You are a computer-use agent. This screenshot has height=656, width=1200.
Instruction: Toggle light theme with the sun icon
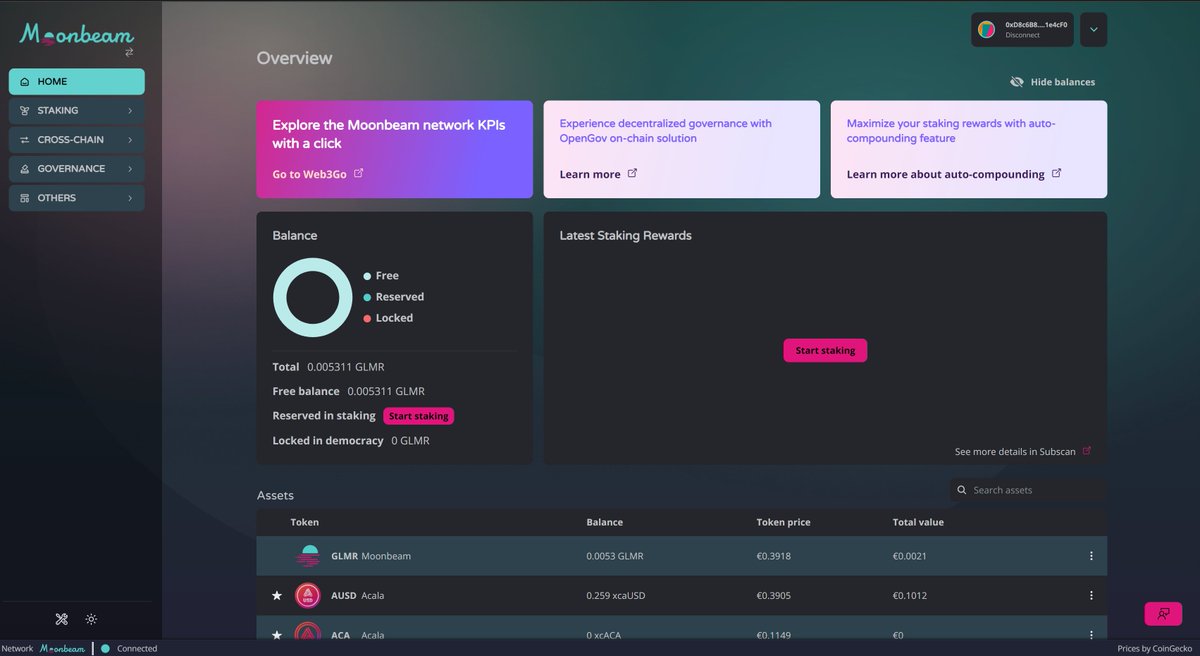click(91, 619)
